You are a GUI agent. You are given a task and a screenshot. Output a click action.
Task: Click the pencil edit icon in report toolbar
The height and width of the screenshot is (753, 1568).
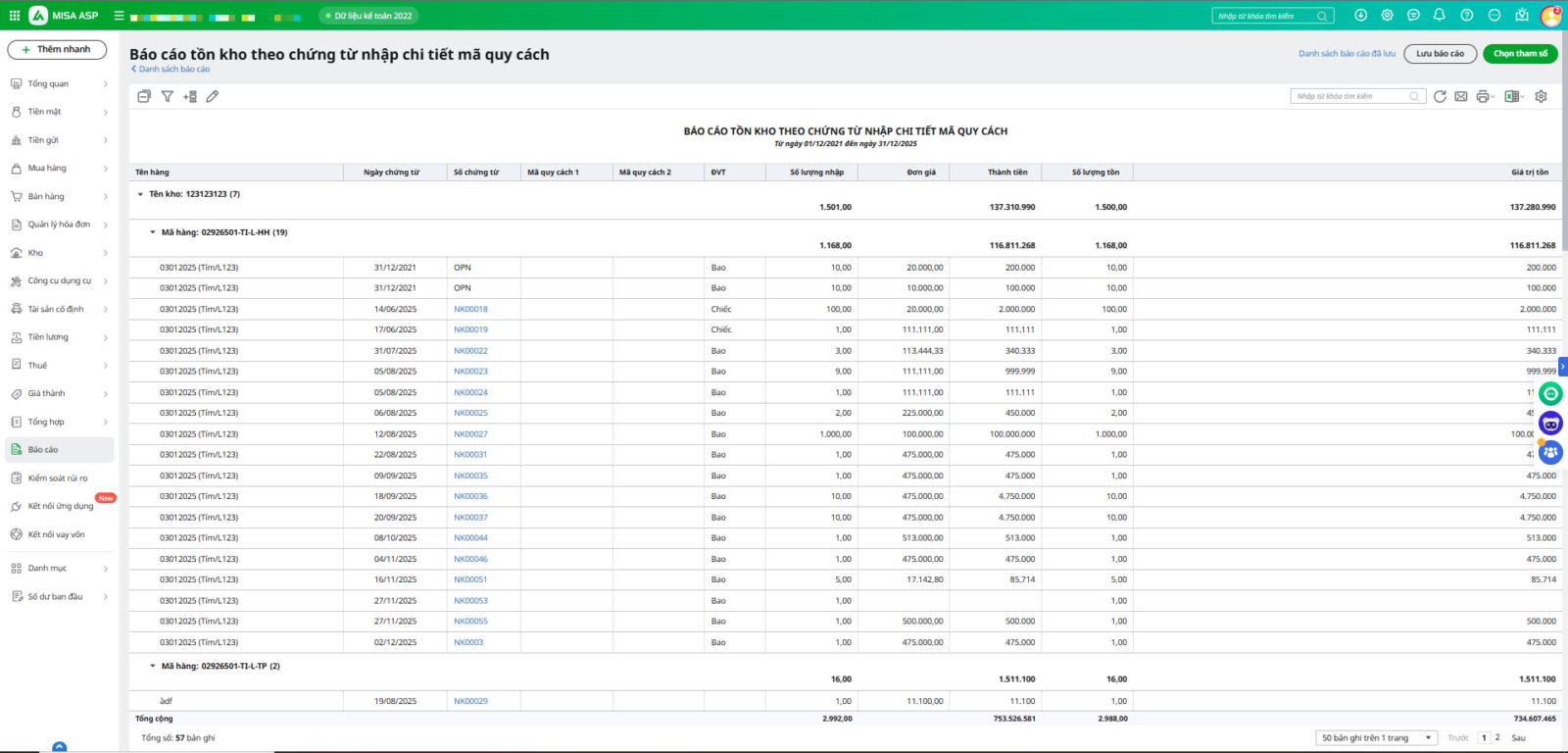(x=213, y=96)
